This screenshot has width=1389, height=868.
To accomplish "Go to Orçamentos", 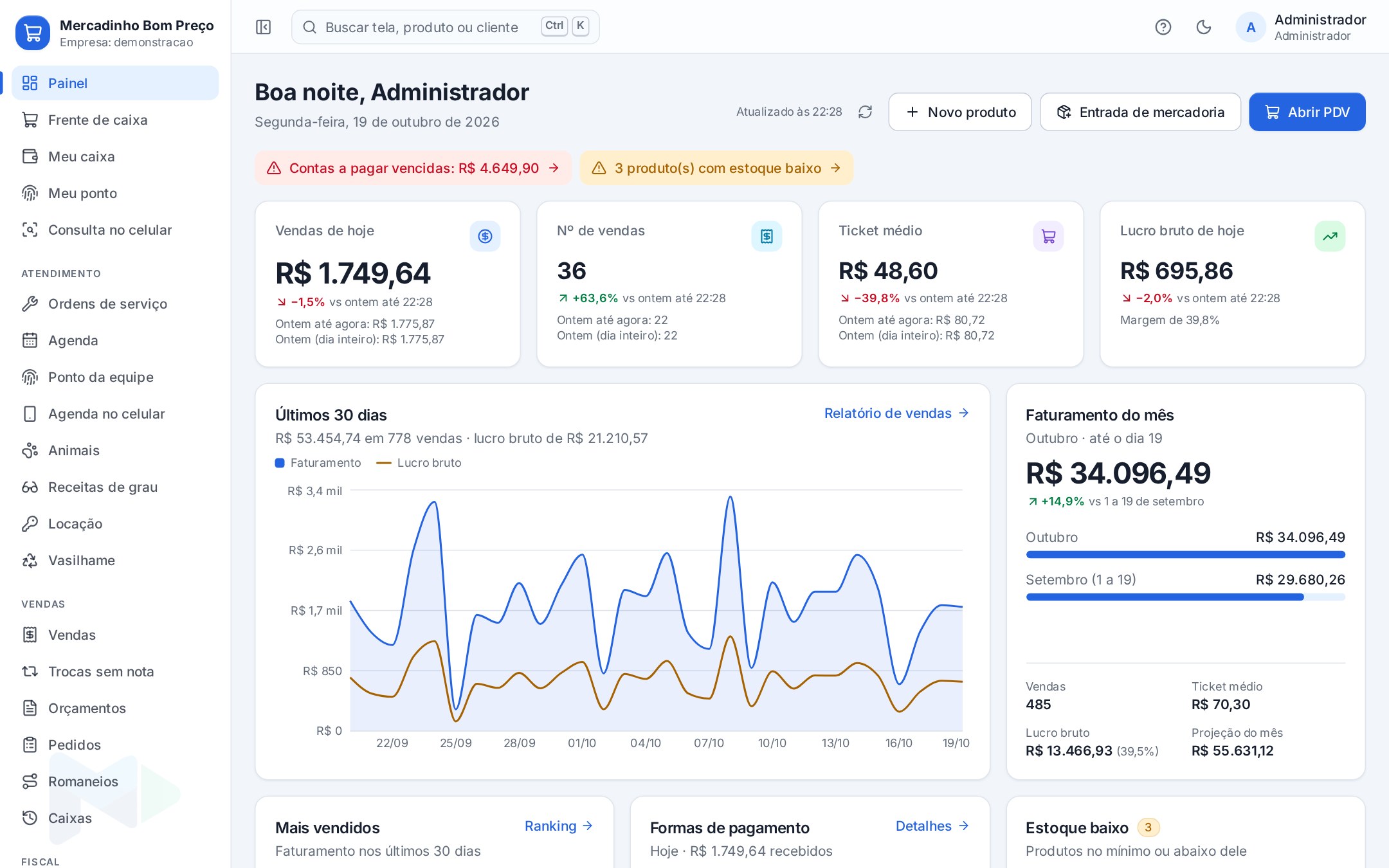I will pyautogui.click(x=115, y=708).
